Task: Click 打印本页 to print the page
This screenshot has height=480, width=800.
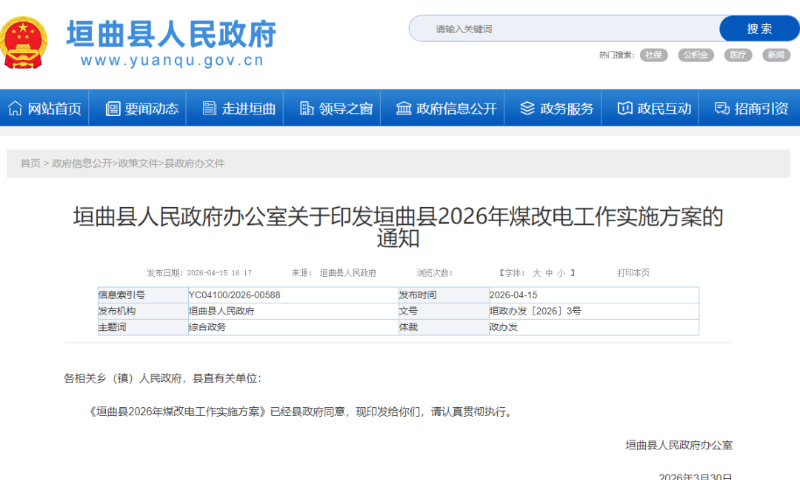Action: (x=633, y=272)
